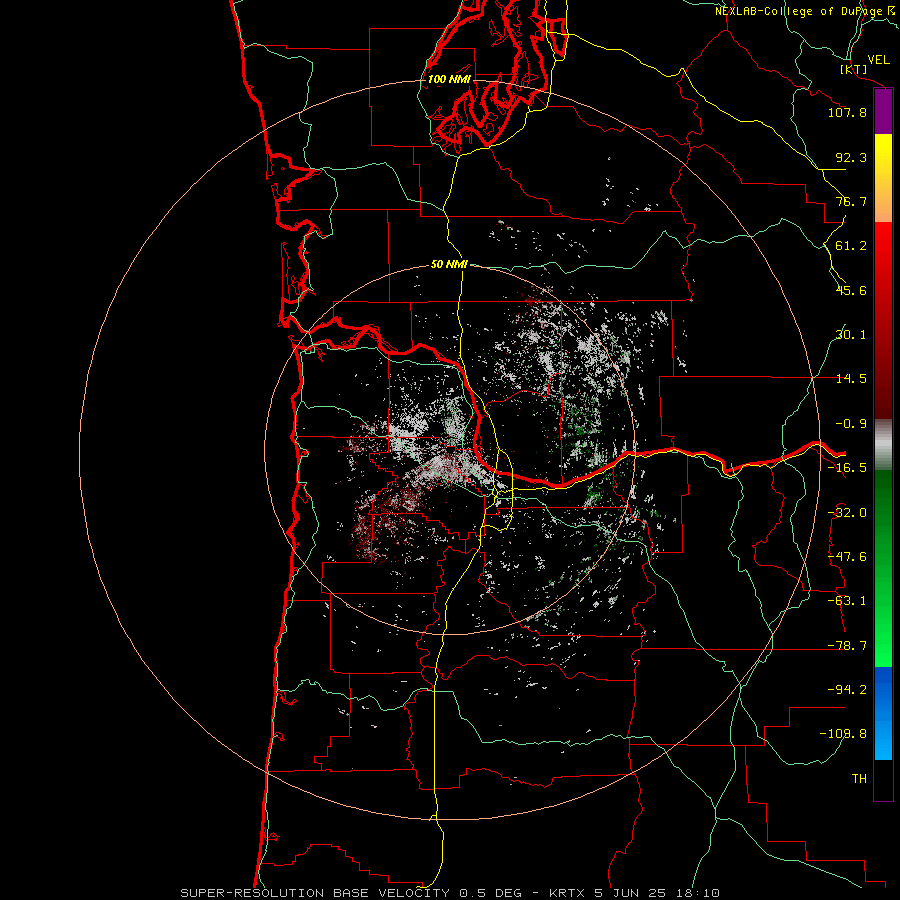The image size is (900, 900).
Task: Click the -94.2 legend value
Action: point(847,690)
